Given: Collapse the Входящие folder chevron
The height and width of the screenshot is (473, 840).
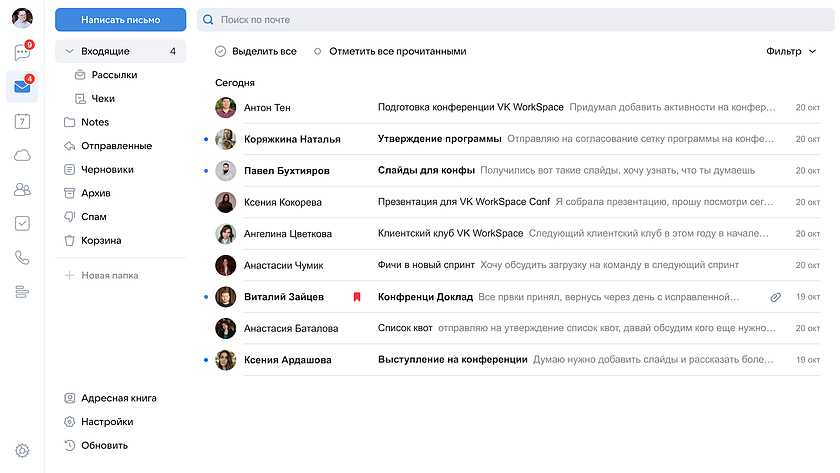Looking at the screenshot, I should point(69,51).
